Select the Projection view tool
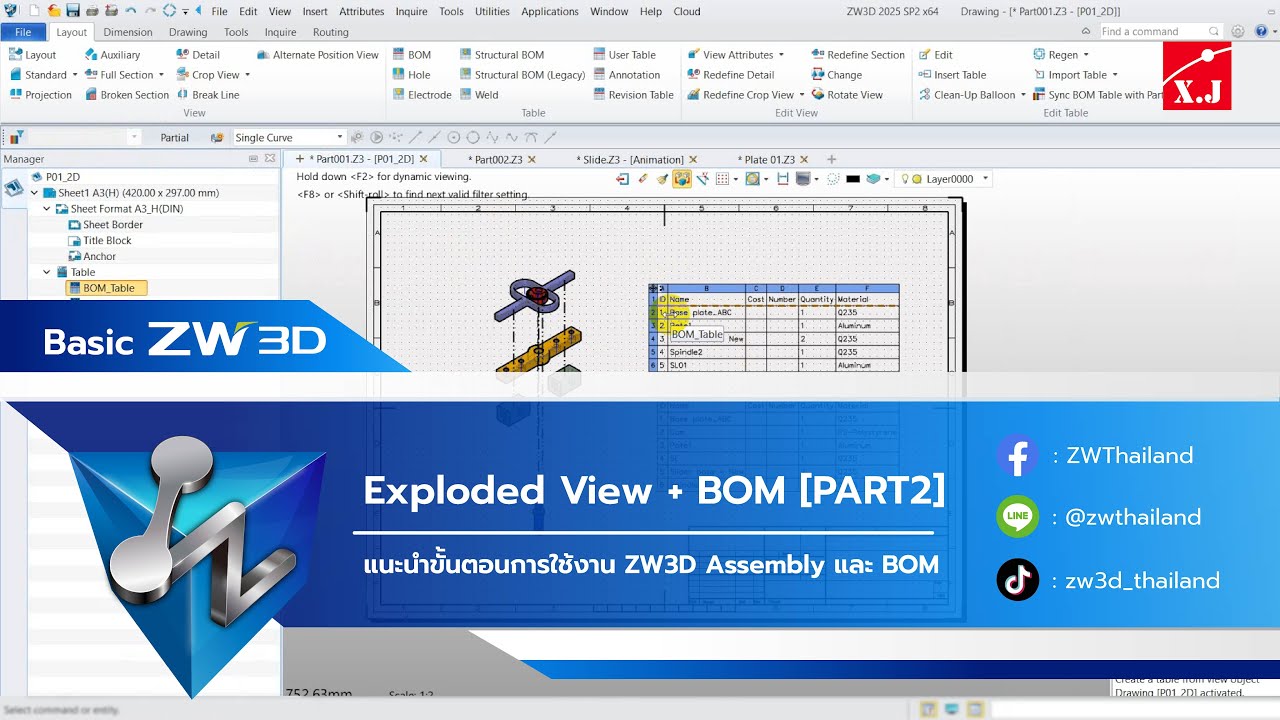1280x720 pixels. coord(41,95)
